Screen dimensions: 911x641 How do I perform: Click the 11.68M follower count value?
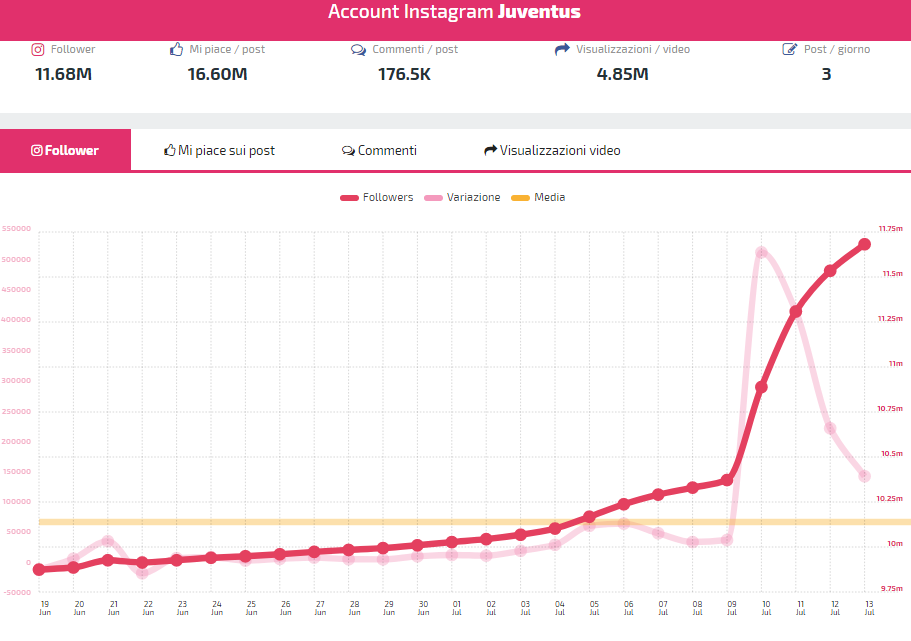(63, 74)
